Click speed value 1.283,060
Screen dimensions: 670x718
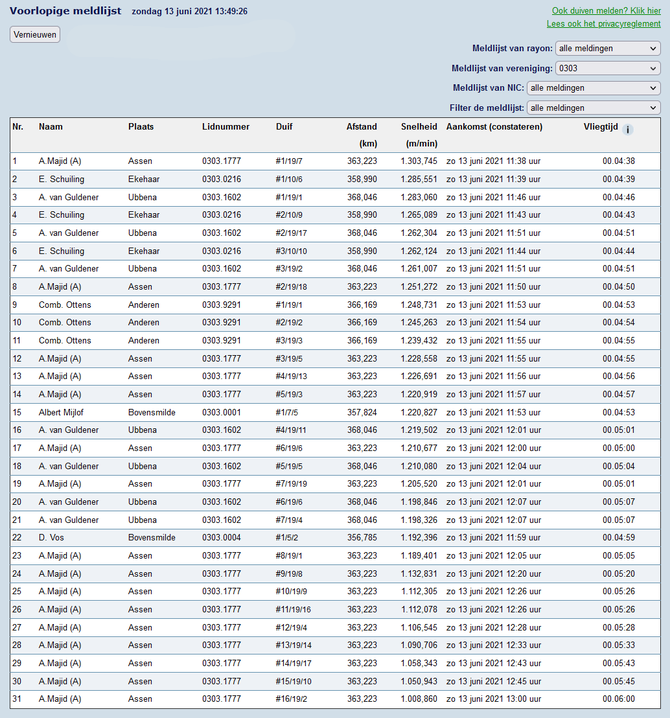pyautogui.click(x=419, y=197)
